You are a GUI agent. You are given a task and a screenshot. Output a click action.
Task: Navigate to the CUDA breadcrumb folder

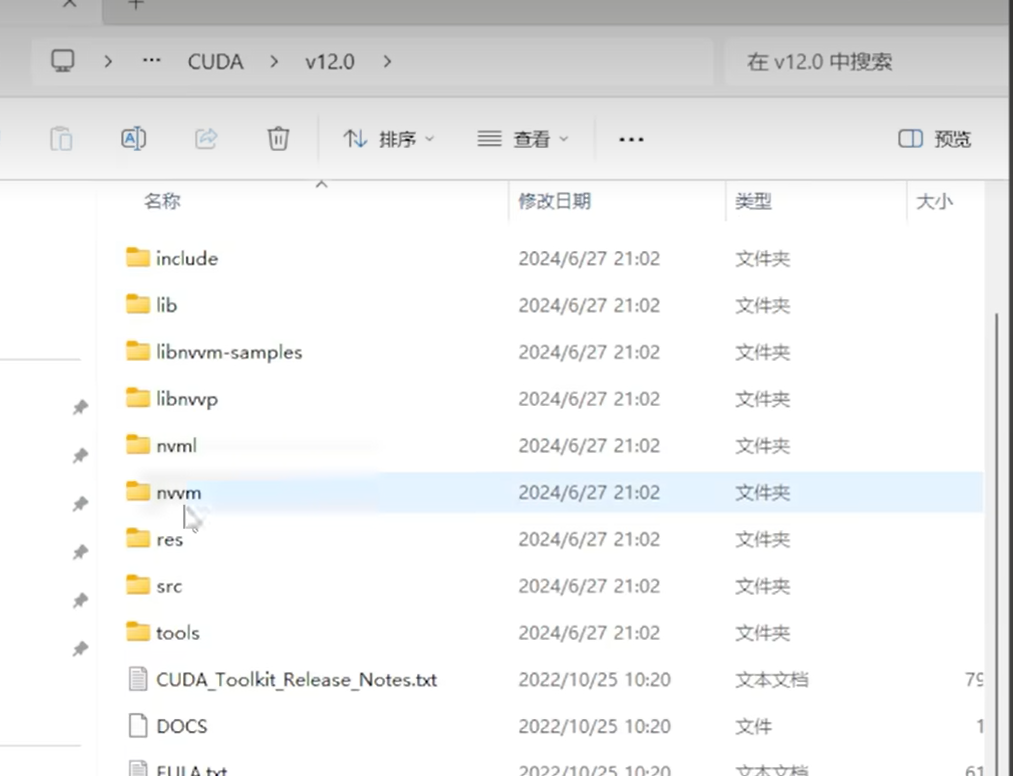(x=215, y=61)
